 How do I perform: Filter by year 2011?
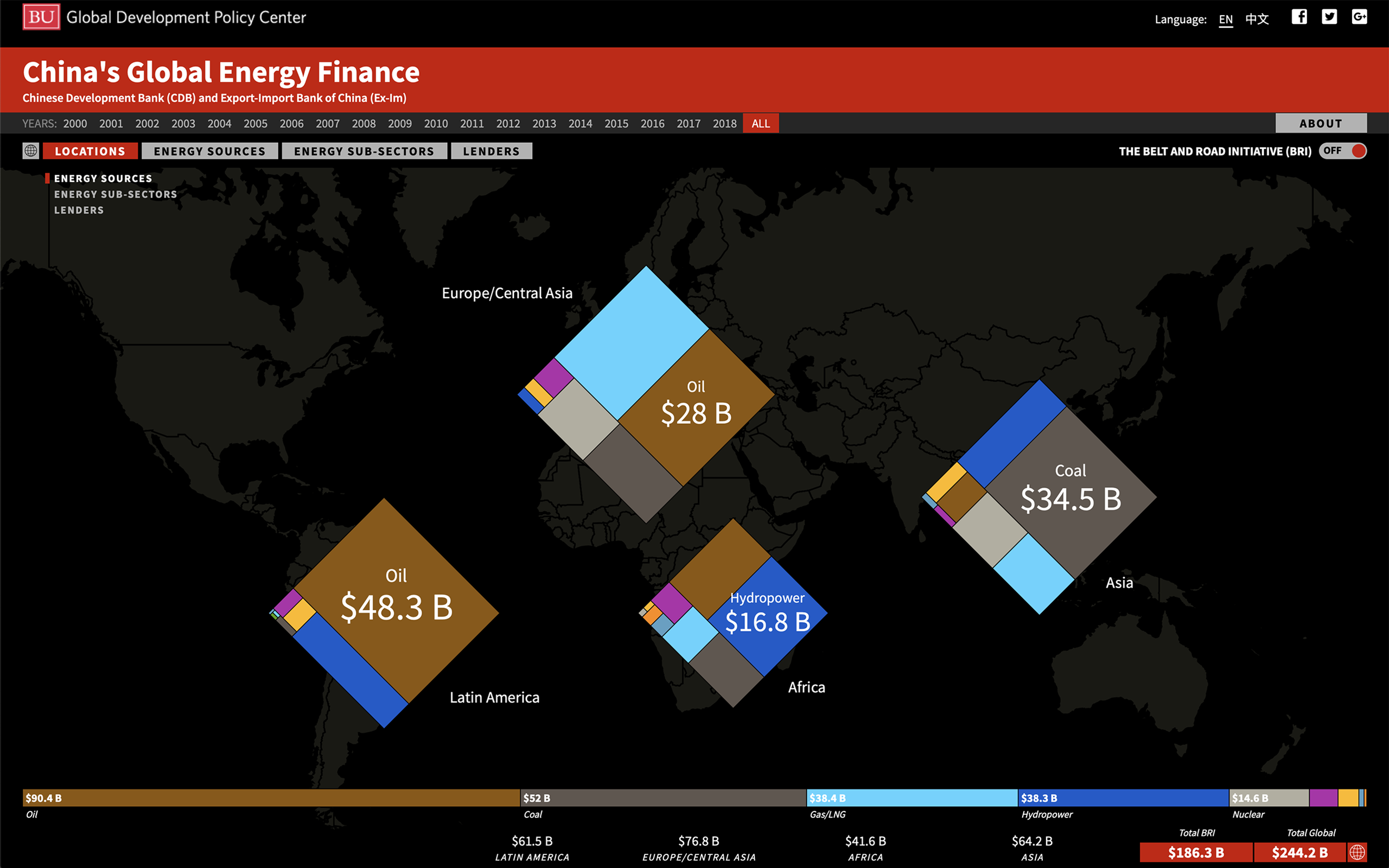(473, 124)
